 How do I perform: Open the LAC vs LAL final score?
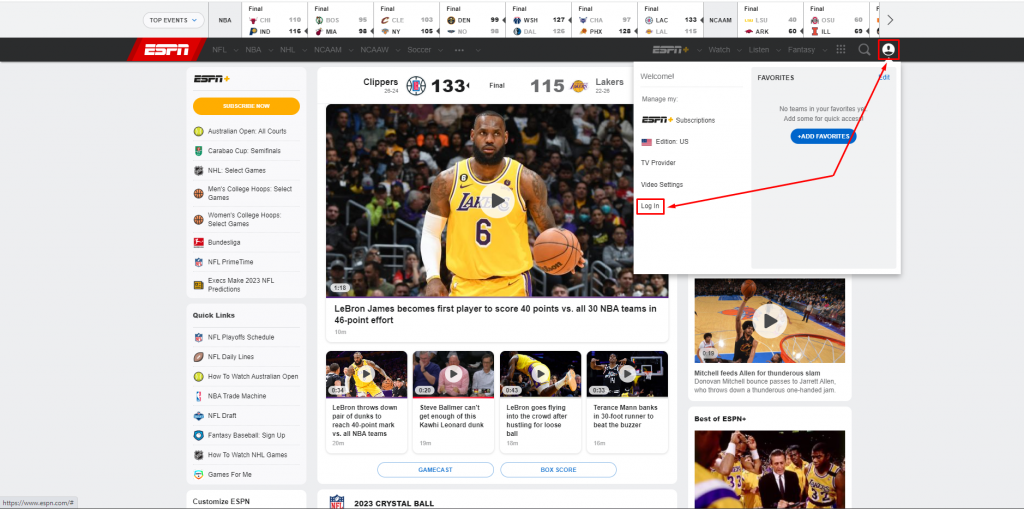click(670, 20)
